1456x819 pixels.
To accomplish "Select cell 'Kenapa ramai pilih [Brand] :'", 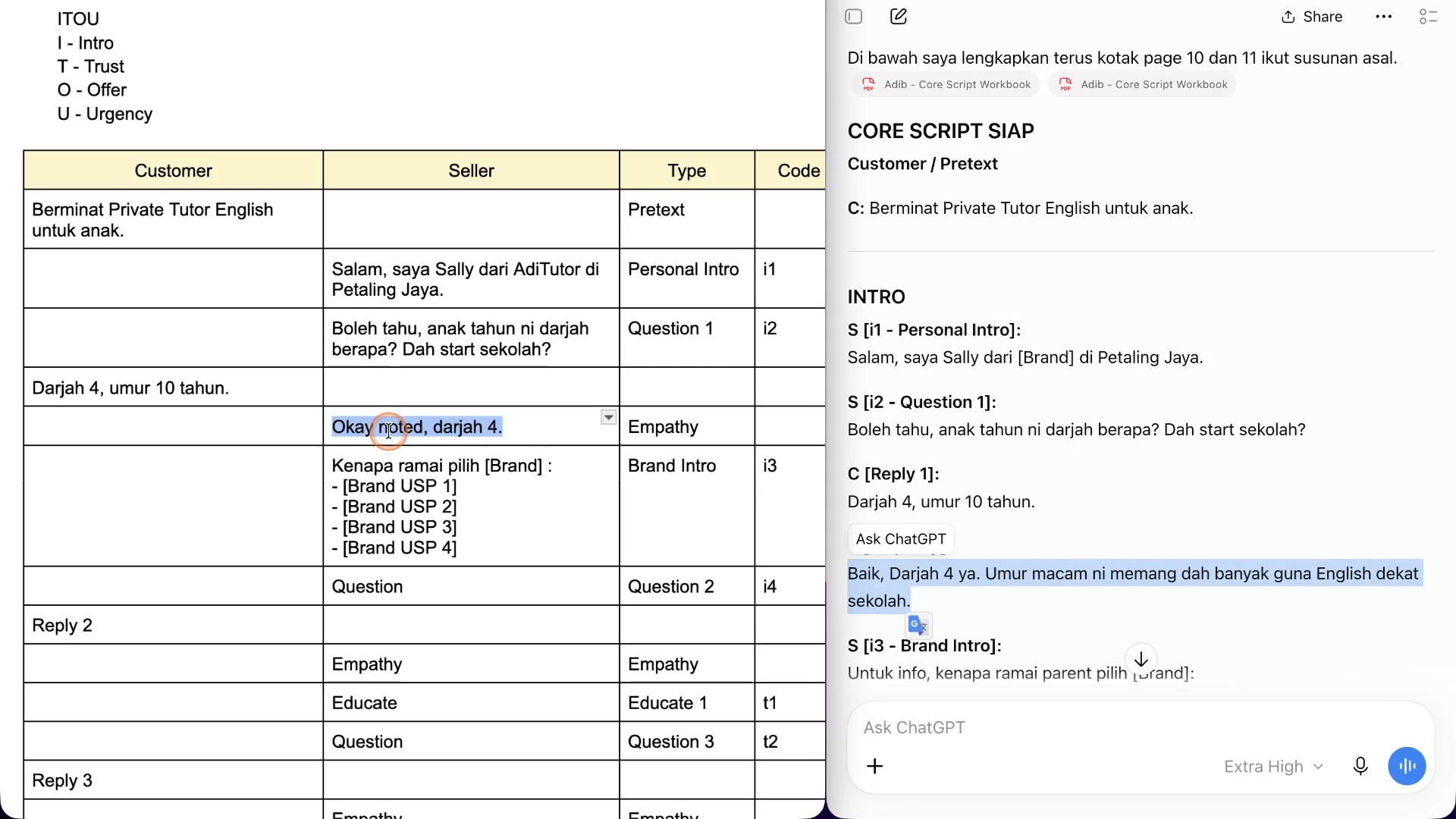I will (x=471, y=506).
